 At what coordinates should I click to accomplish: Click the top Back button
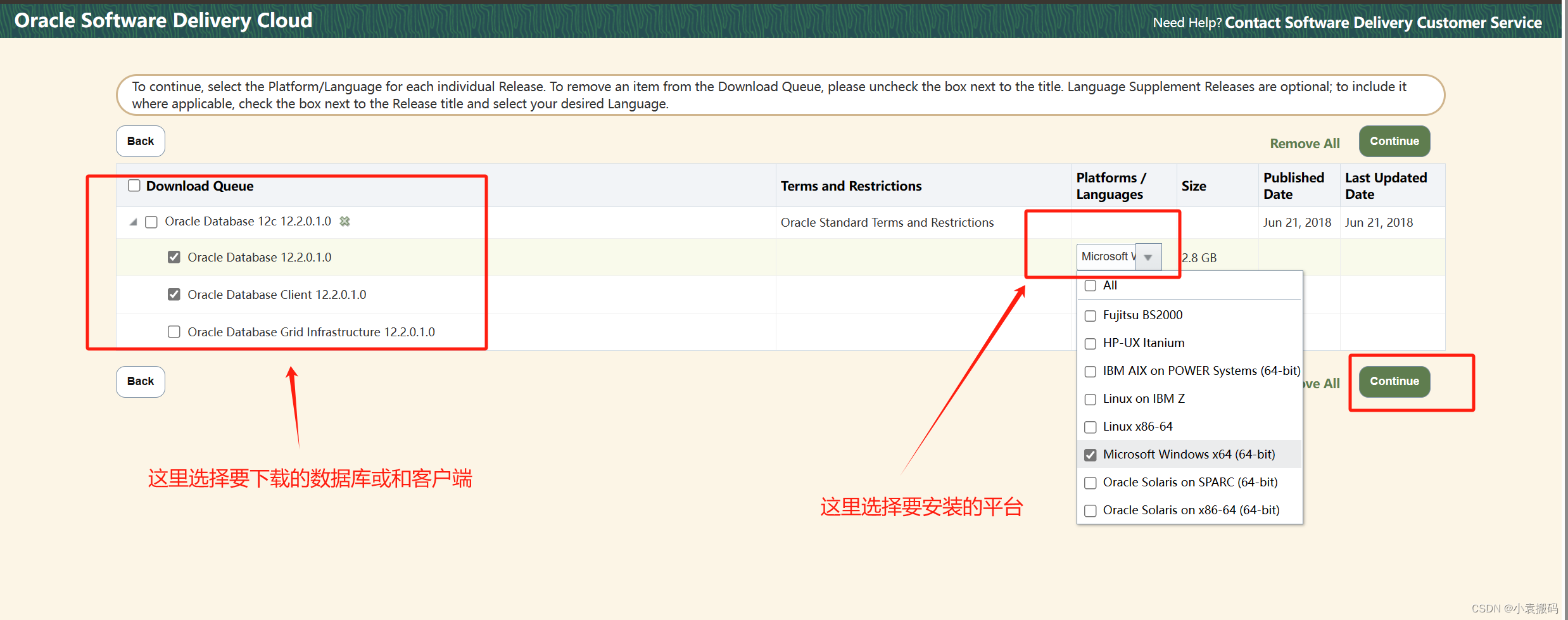[x=141, y=141]
